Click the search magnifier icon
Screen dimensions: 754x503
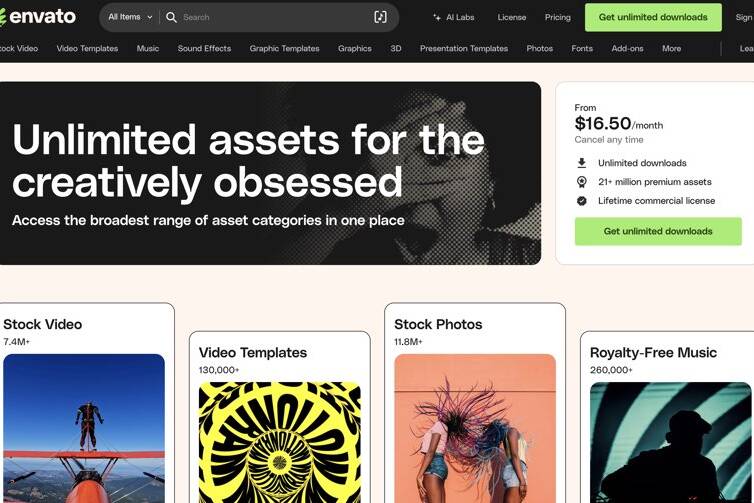click(171, 17)
